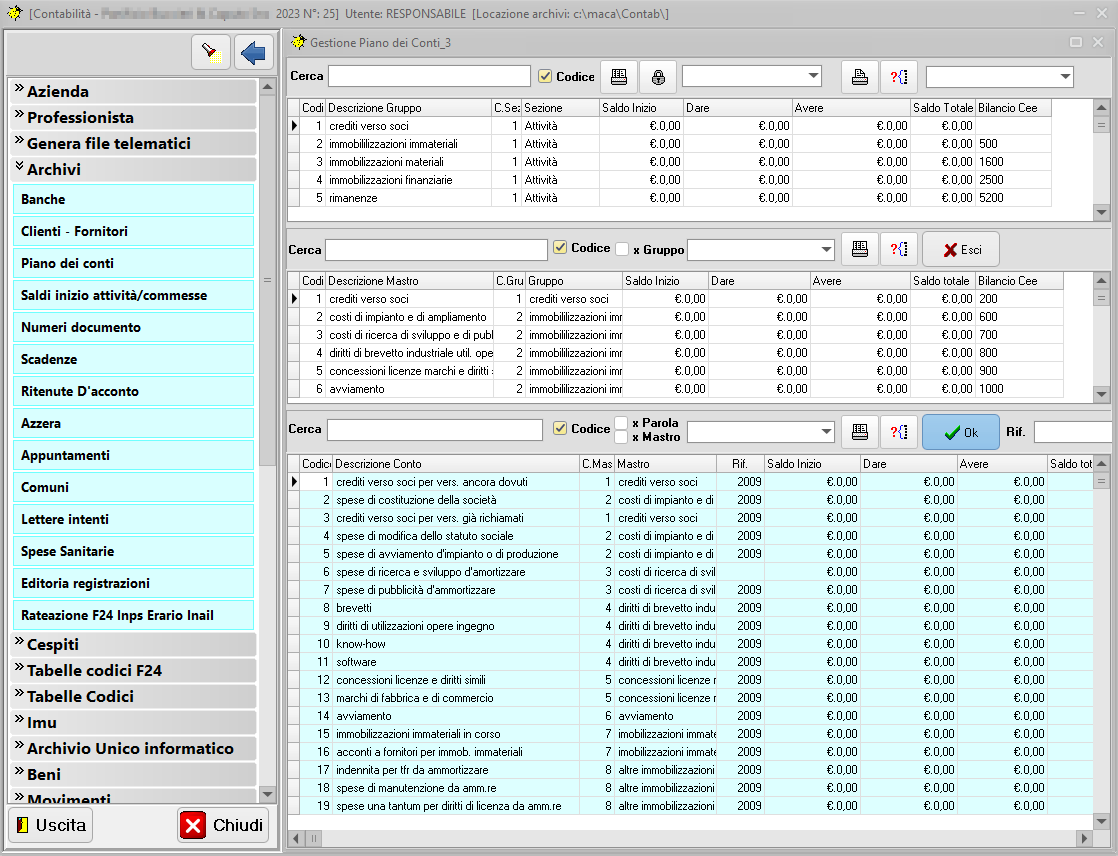Click the blue back arrow button
This screenshot has width=1118, height=856.
254,52
